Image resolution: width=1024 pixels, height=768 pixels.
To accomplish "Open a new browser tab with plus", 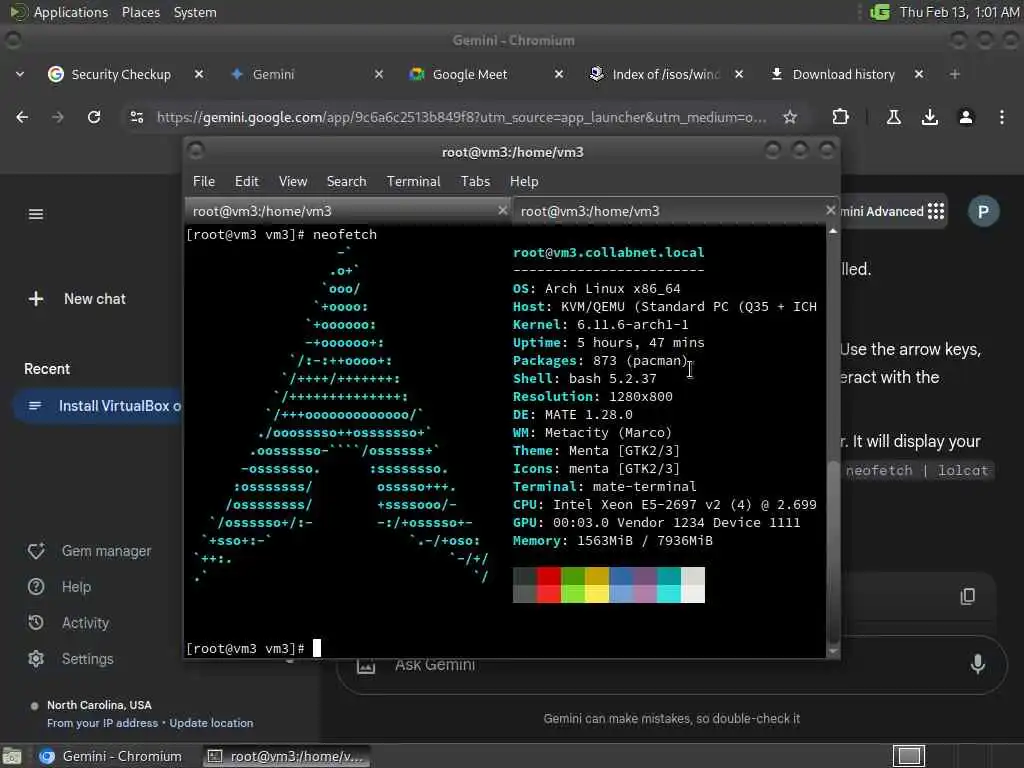I will click(x=955, y=74).
